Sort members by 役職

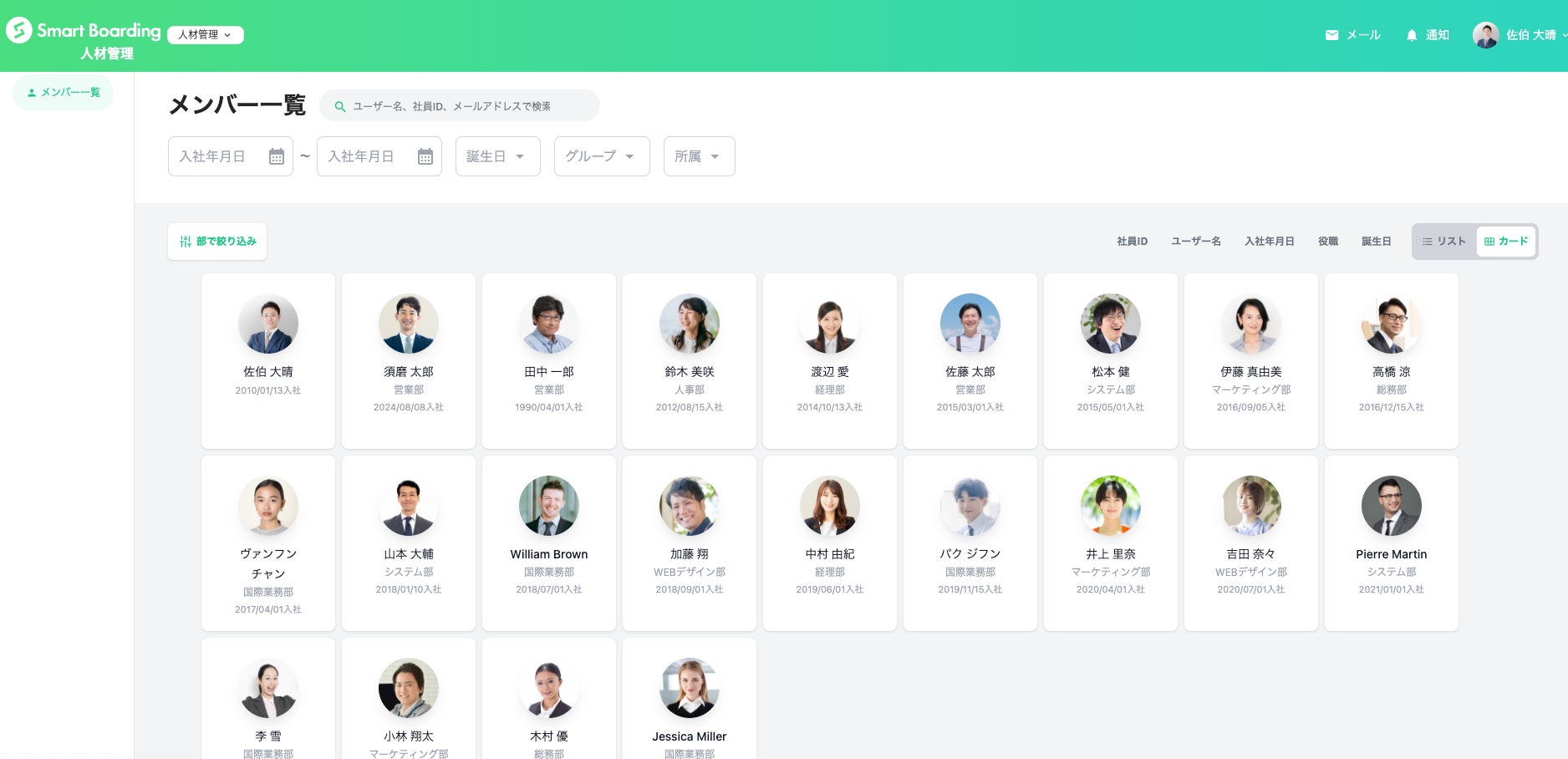[x=1328, y=242]
